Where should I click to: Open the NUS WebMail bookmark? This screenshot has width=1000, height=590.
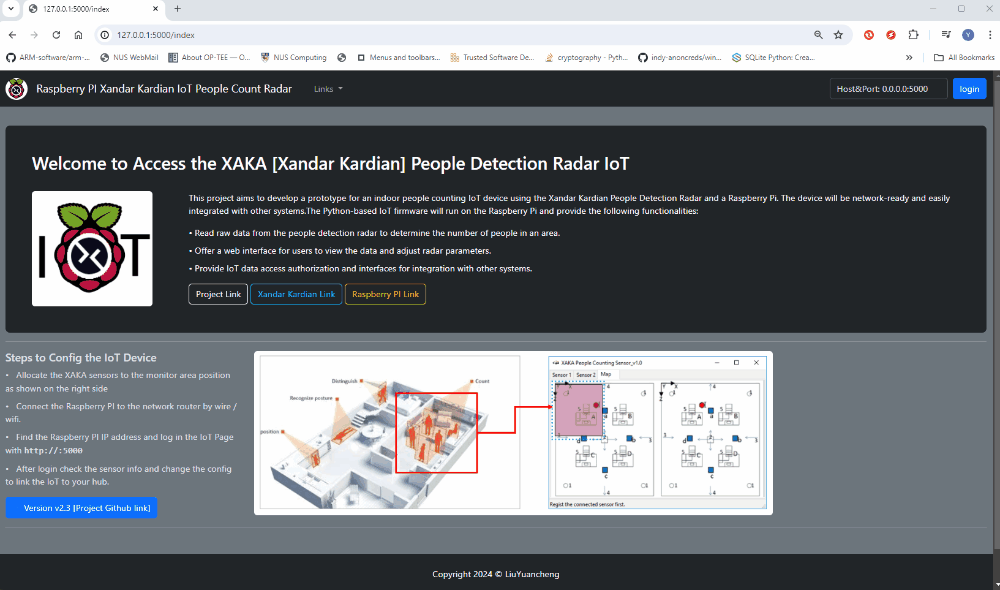129,57
